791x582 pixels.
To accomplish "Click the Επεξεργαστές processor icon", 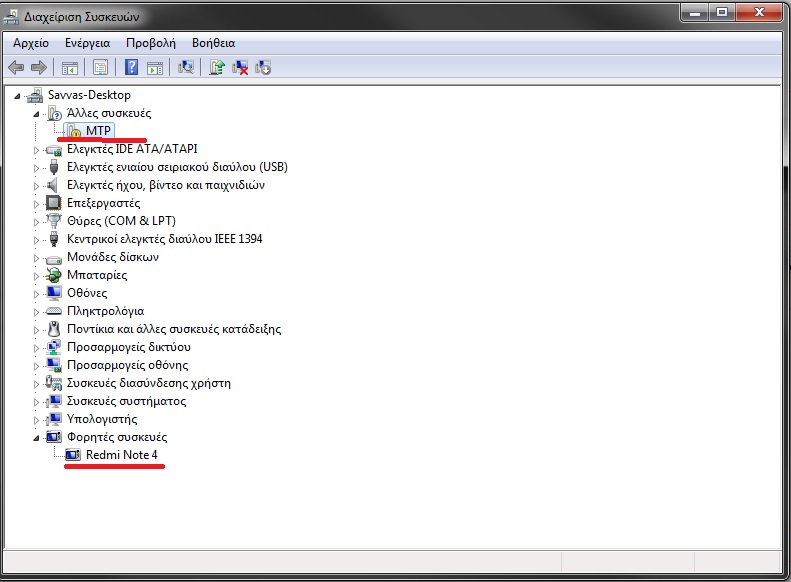I will (x=53, y=203).
